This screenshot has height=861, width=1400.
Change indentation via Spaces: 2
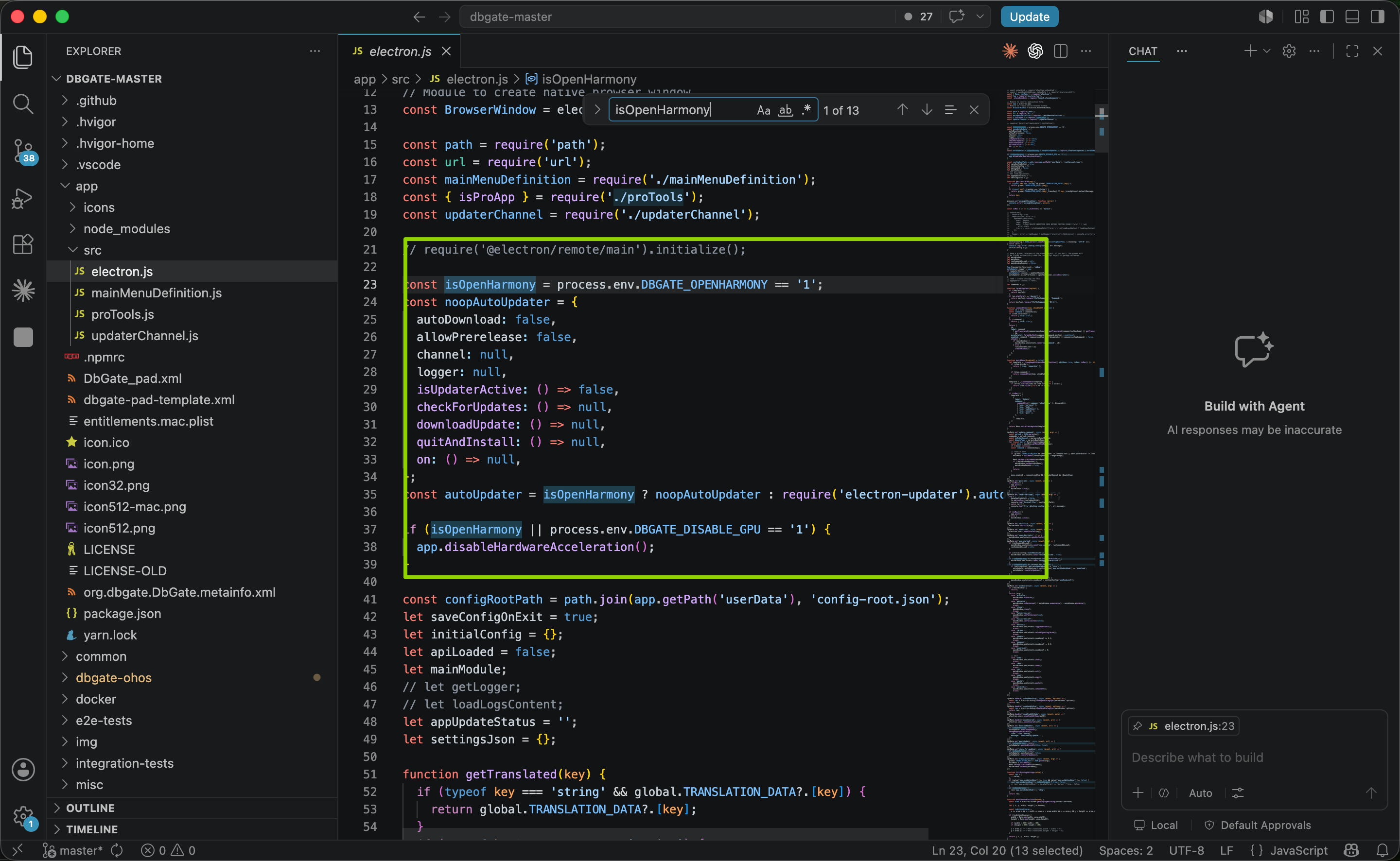coord(1125,851)
